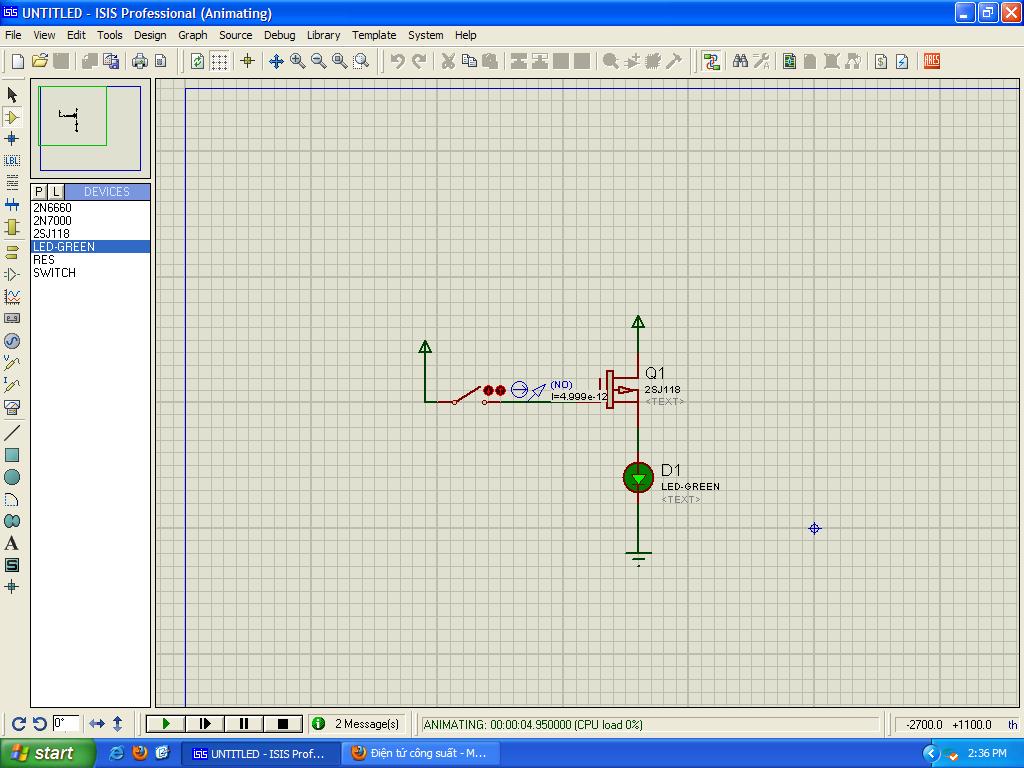This screenshot has height=768, width=1024.
Task: Toggle the vertical flip button
Action: pos(117,723)
